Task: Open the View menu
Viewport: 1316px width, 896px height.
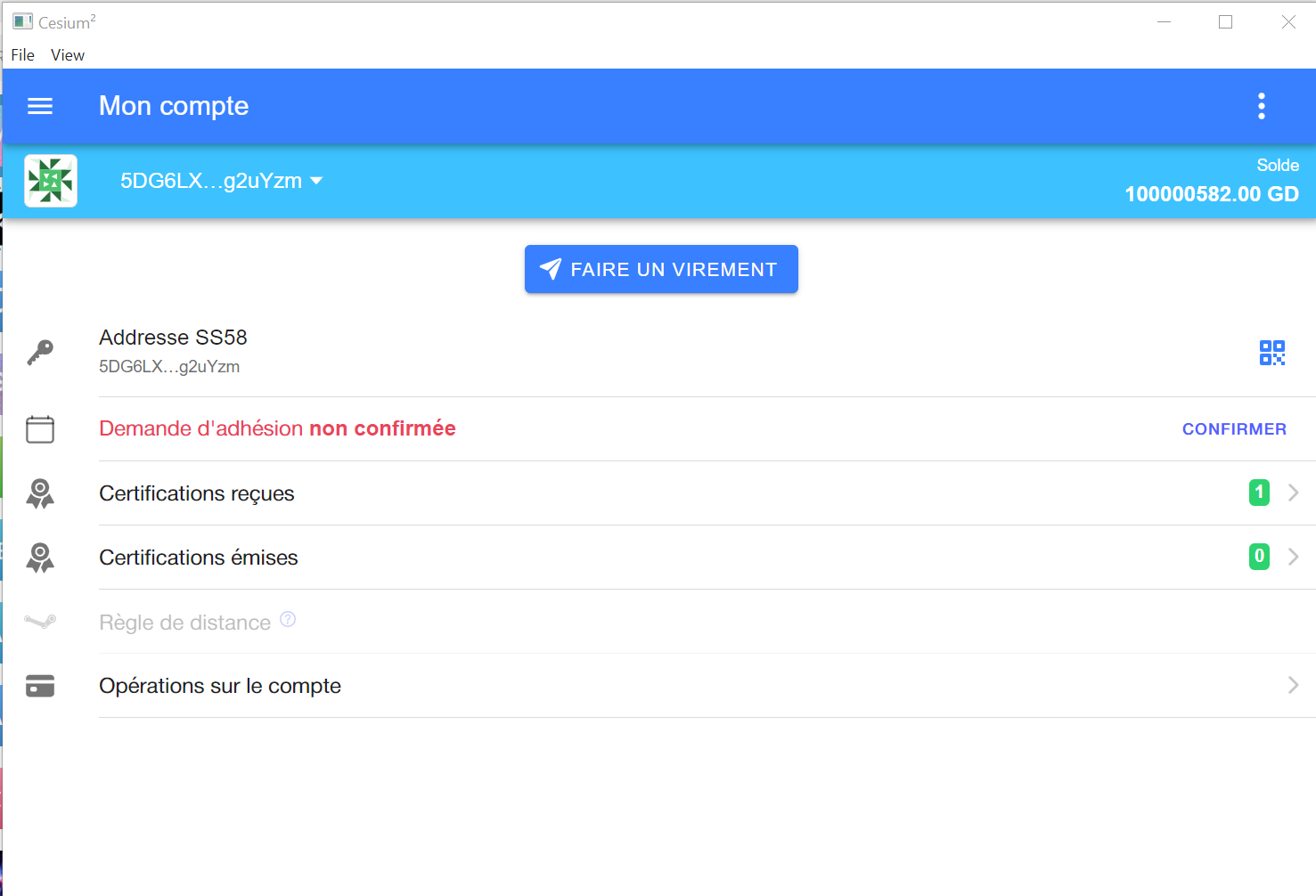Action: point(68,55)
